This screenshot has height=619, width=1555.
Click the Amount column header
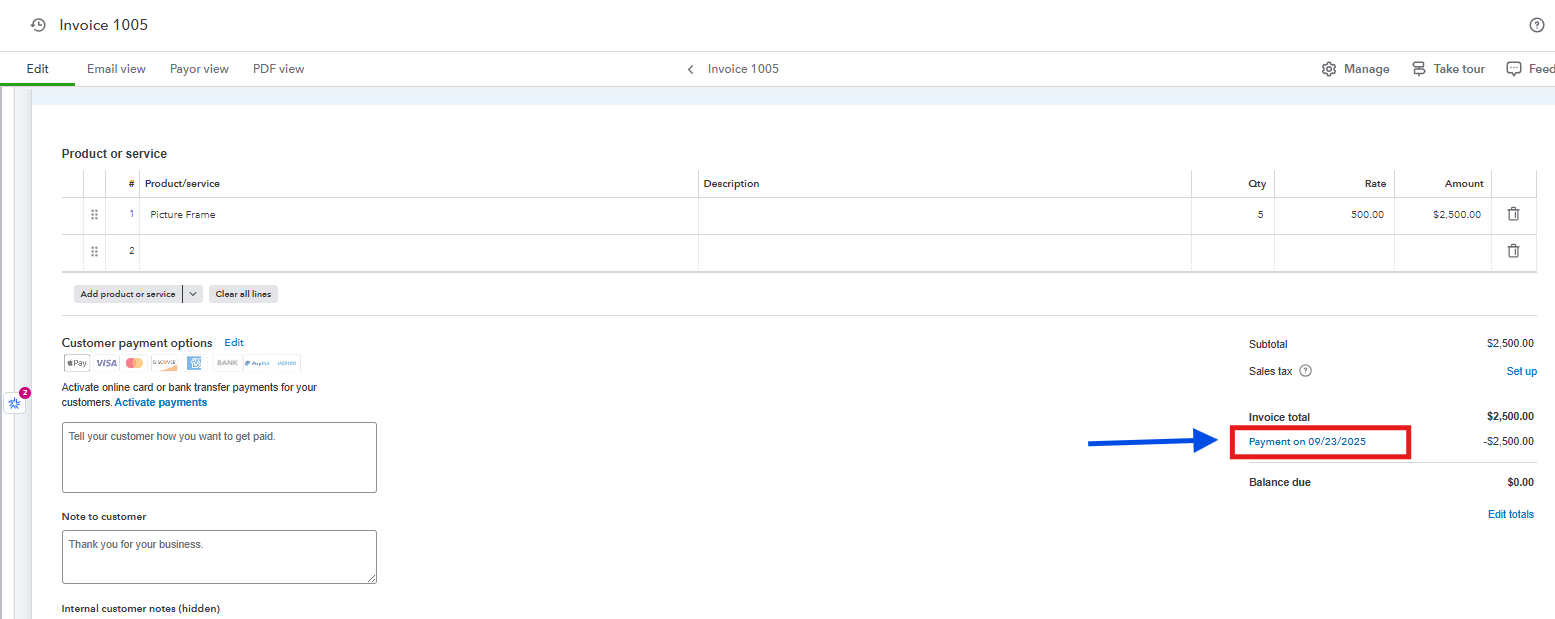click(1464, 184)
